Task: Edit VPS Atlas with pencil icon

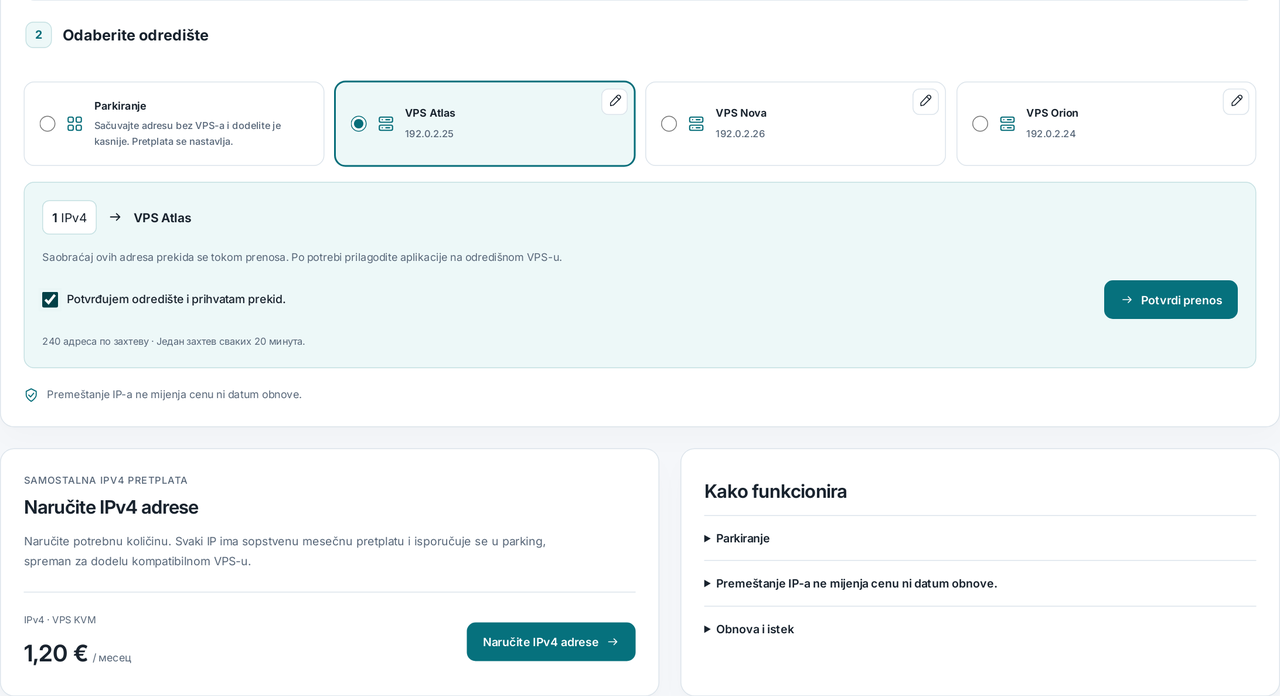Action: click(615, 101)
